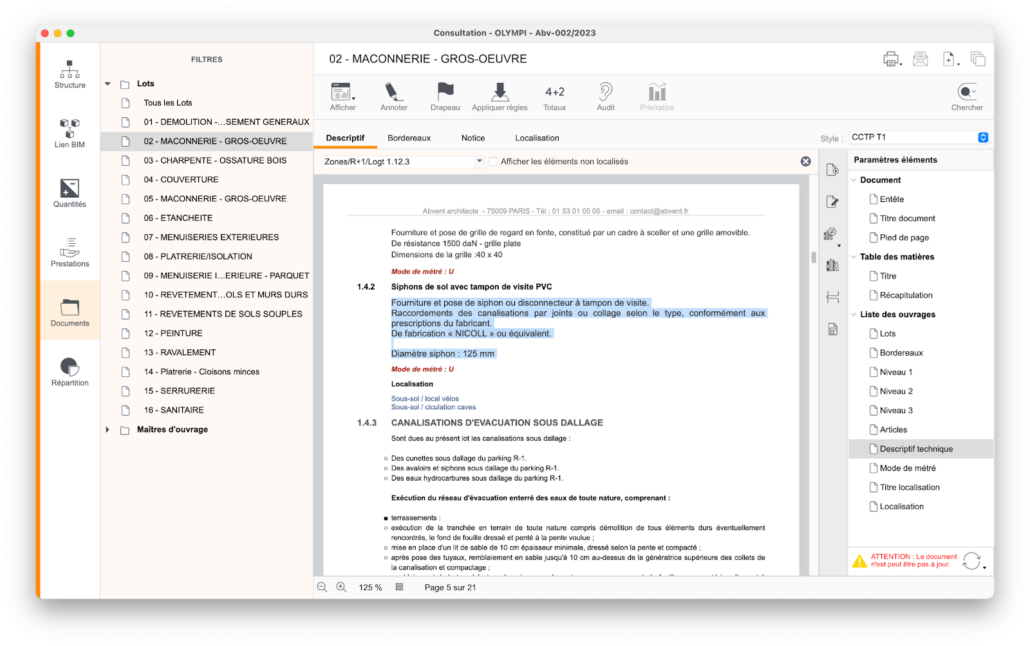Collapse the Table des matières group
The width and height of the screenshot is (1030, 646).
[x=854, y=257]
